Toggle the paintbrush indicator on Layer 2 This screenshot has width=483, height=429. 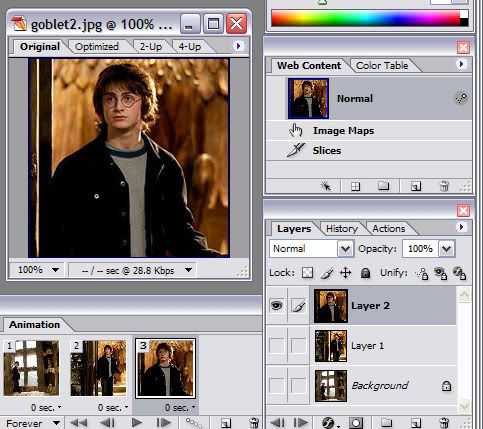(299, 305)
